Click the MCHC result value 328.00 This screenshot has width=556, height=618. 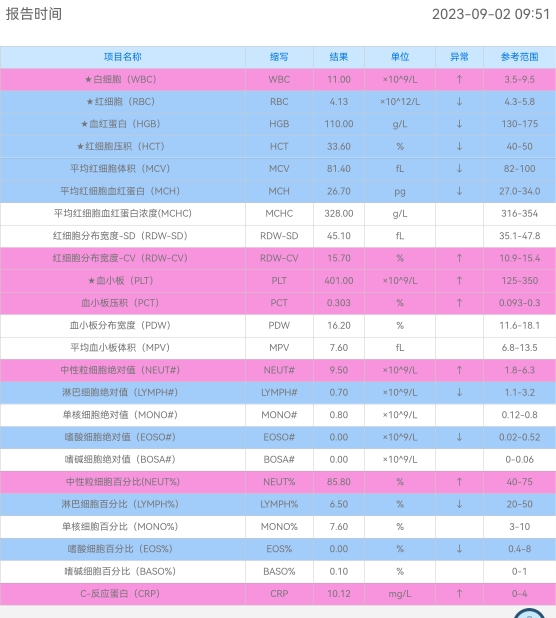[338, 214]
